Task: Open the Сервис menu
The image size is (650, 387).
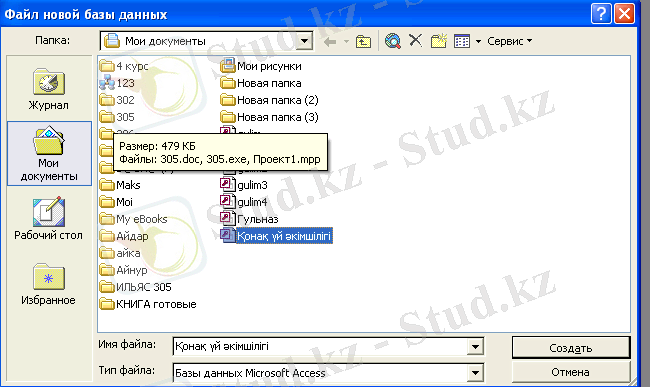Action: click(x=509, y=41)
